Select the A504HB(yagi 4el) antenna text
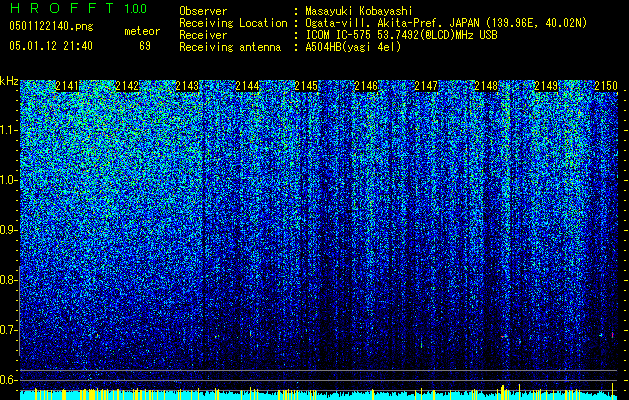 pyautogui.click(x=353, y=47)
